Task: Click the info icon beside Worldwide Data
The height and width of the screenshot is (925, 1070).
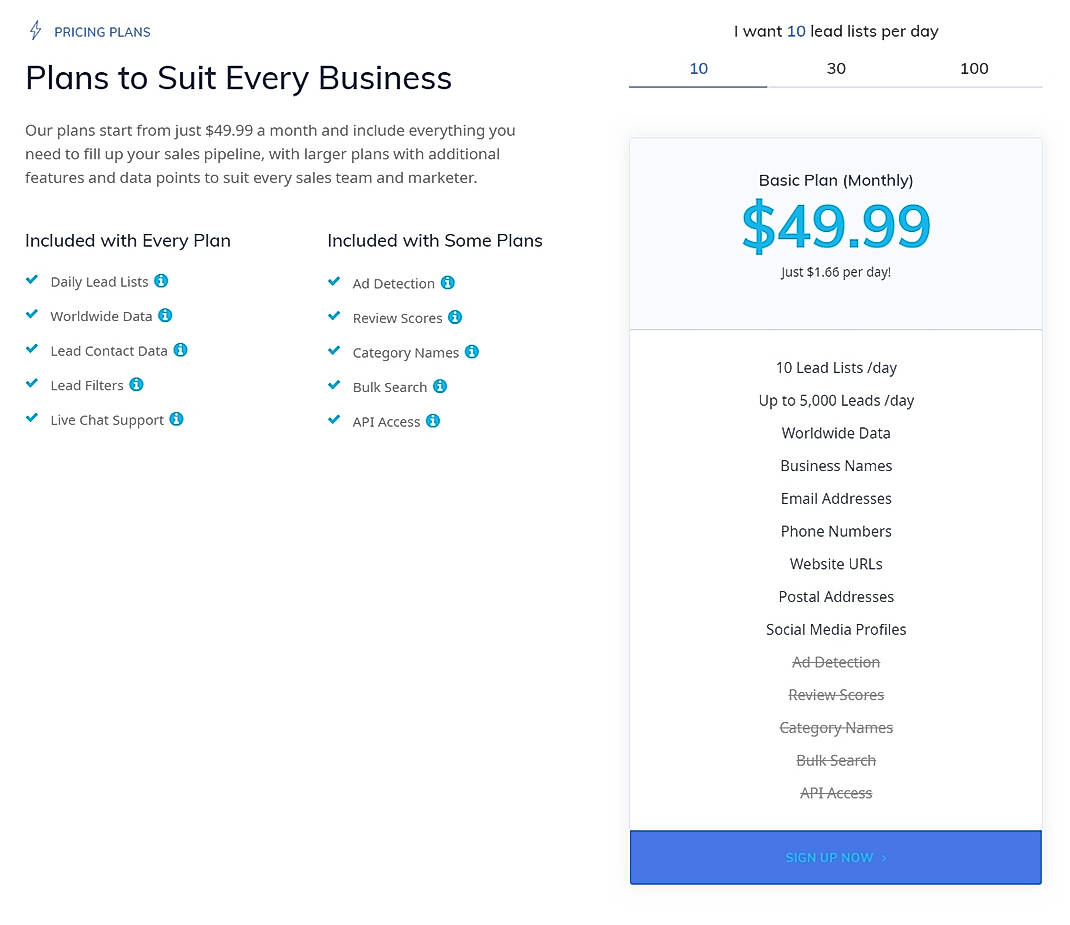Action: point(166,316)
